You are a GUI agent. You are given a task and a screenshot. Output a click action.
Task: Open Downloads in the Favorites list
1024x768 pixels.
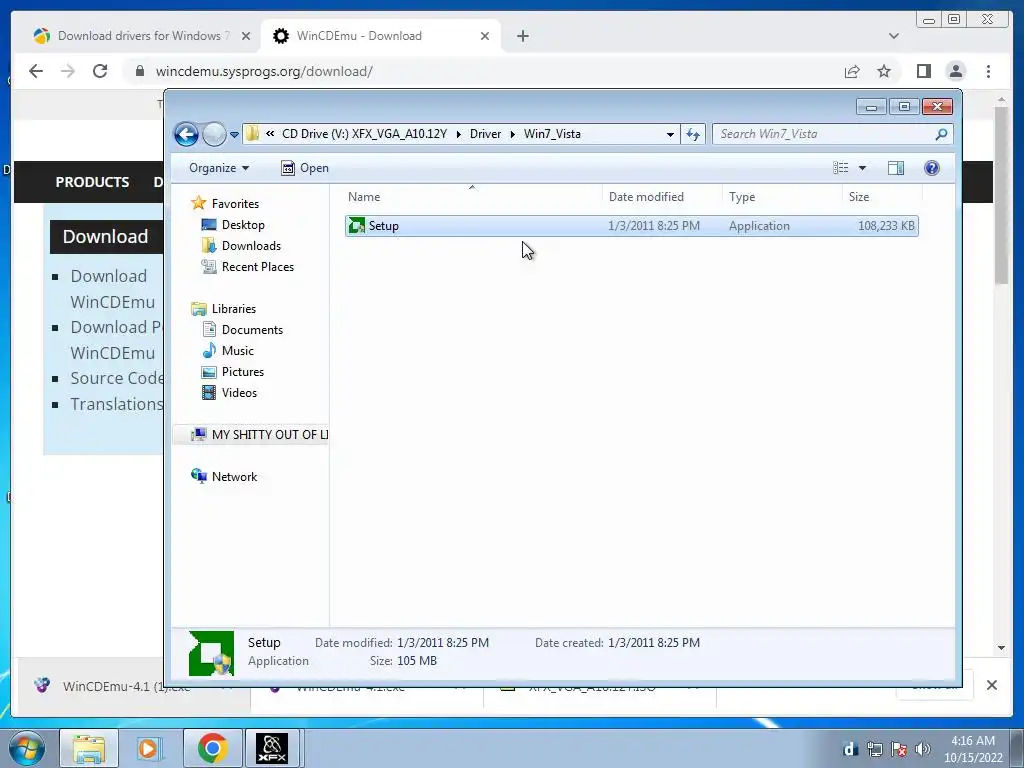(x=242, y=246)
